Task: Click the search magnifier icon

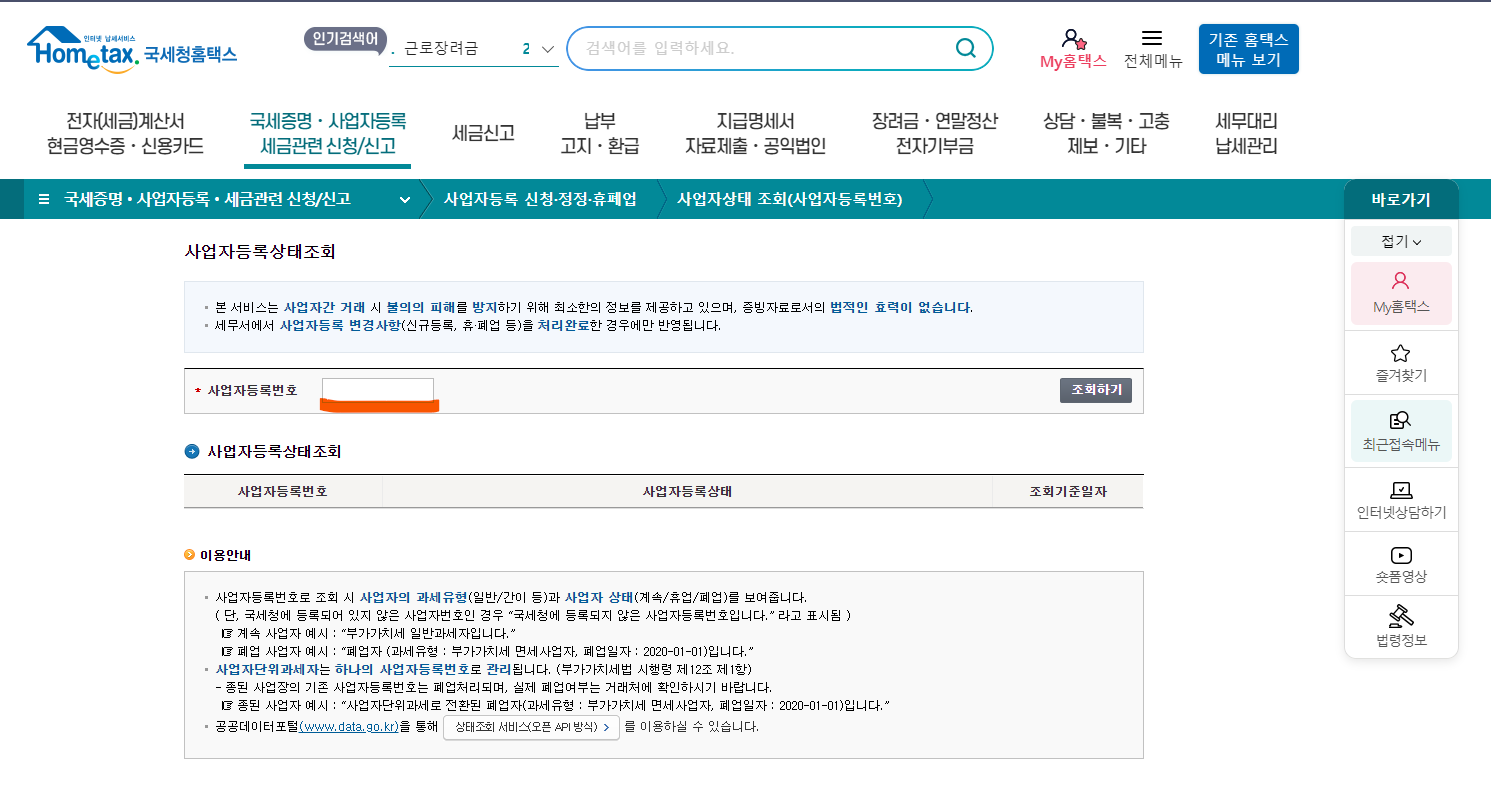Action: (964, 47)
